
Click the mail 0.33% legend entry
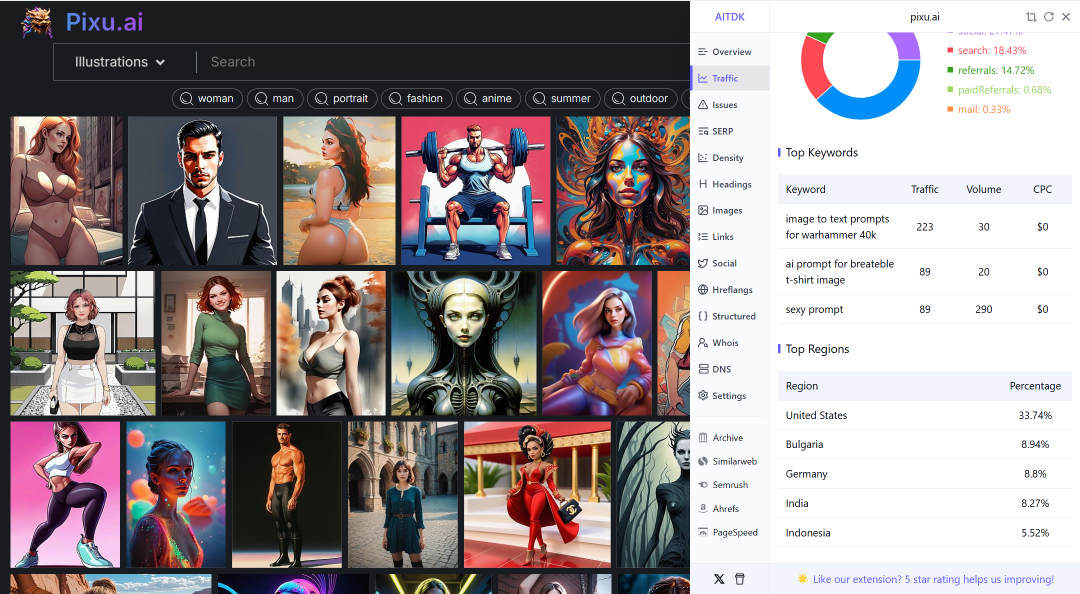pyautogui.click(x=979, y=109)
